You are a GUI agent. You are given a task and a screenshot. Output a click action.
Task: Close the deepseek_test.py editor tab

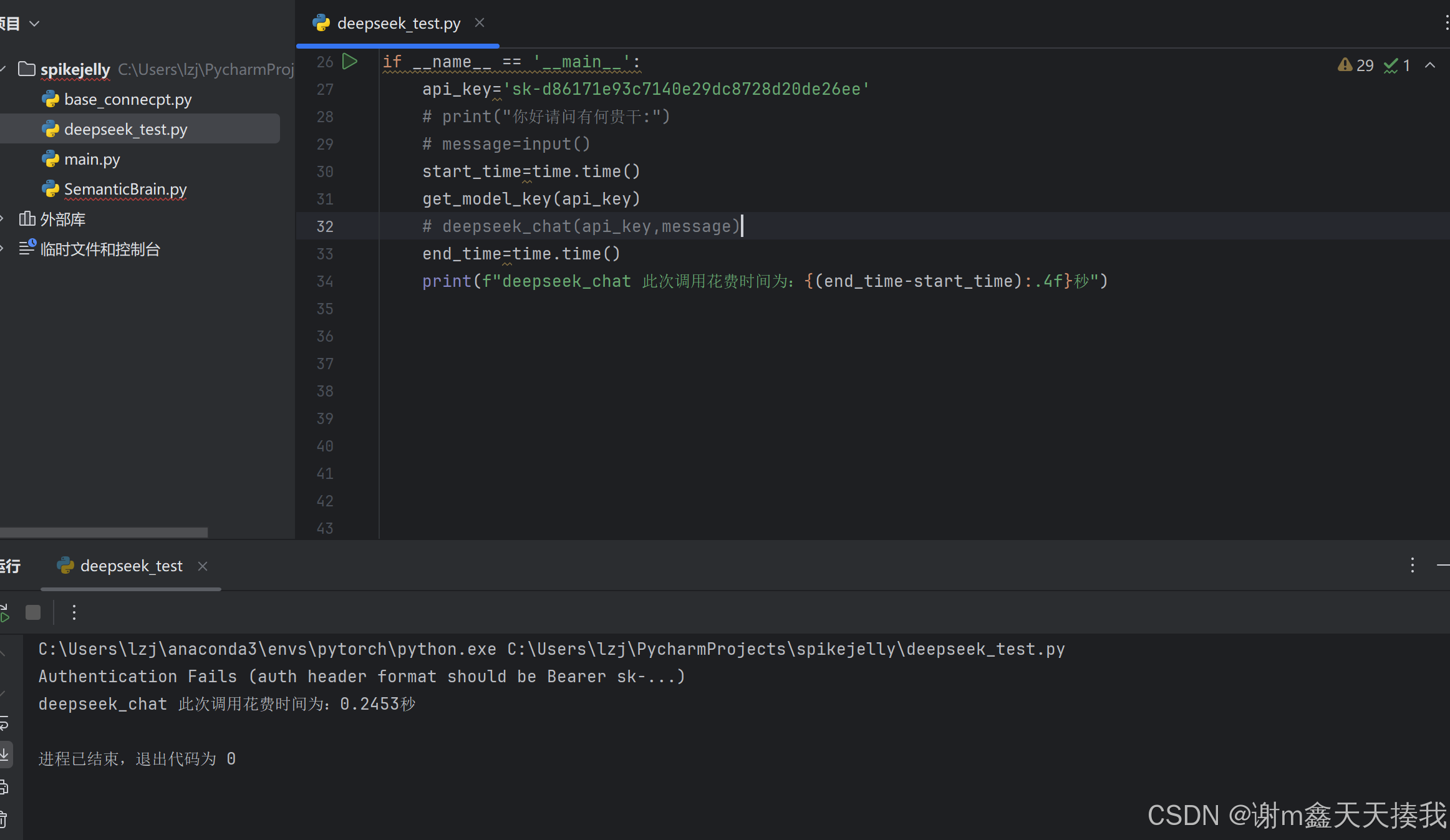pos(480,23)
